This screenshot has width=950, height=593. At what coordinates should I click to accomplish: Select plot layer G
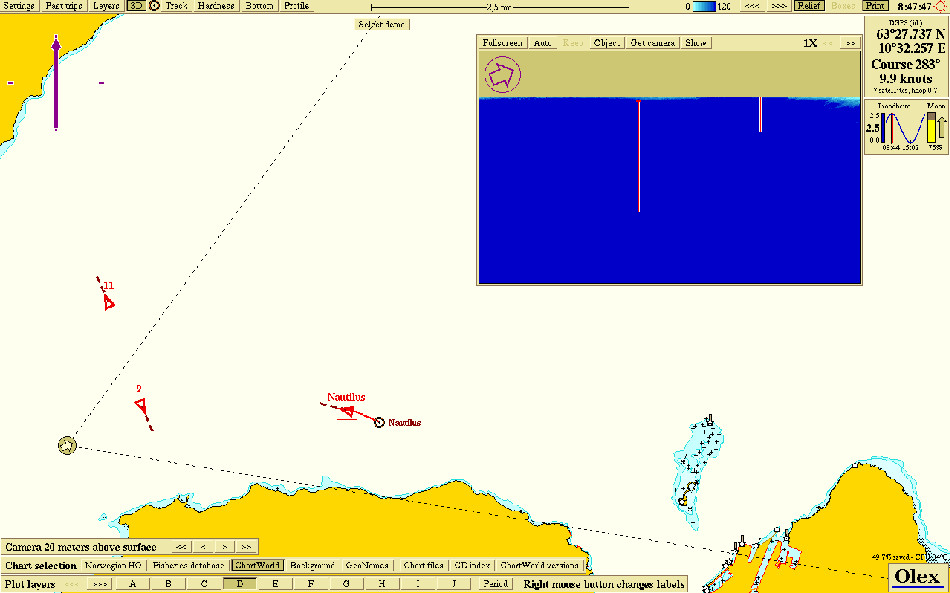[347, 585]
